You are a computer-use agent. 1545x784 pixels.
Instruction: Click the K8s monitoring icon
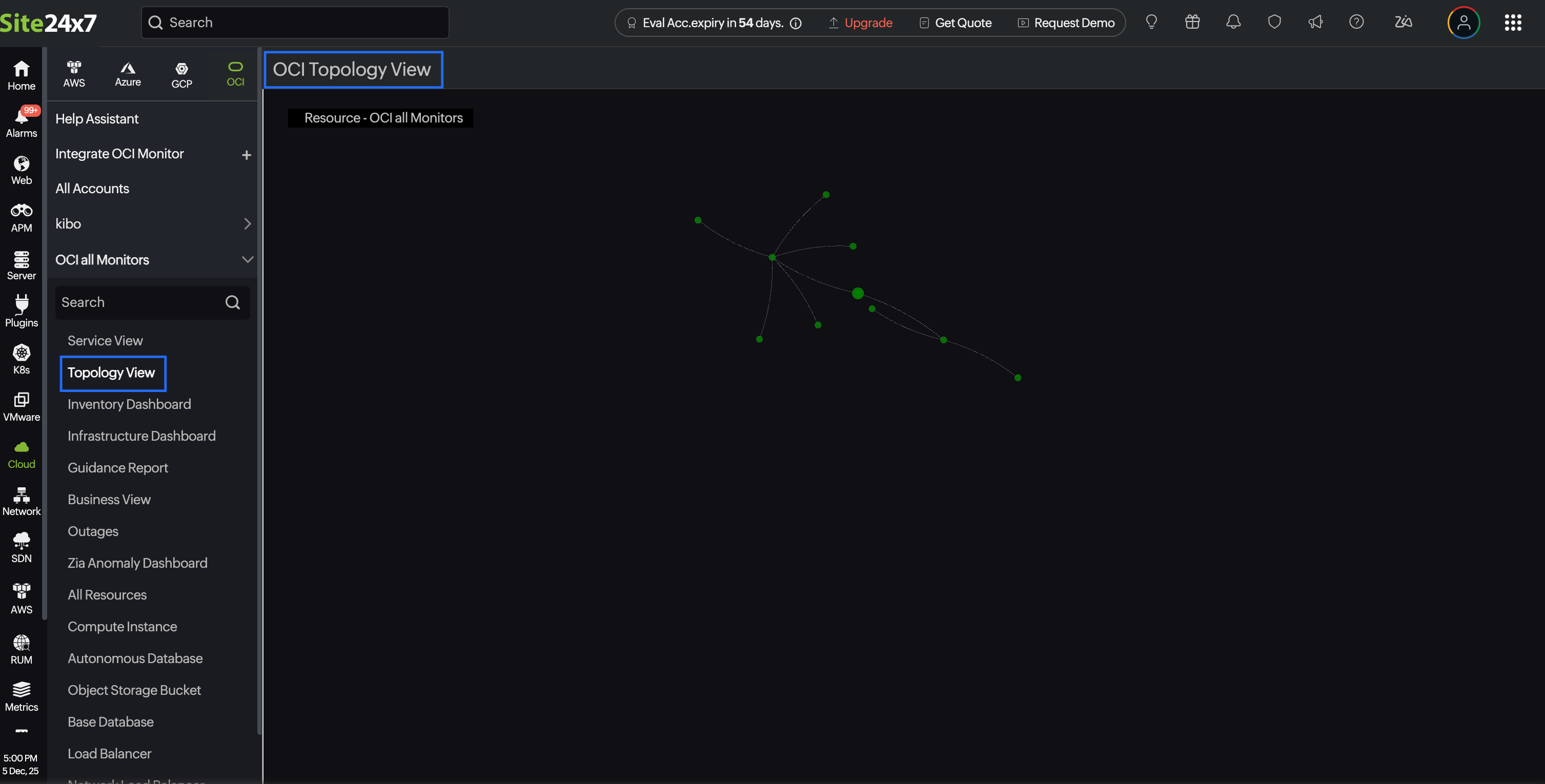pyautogui.click(x=22, y=358)
